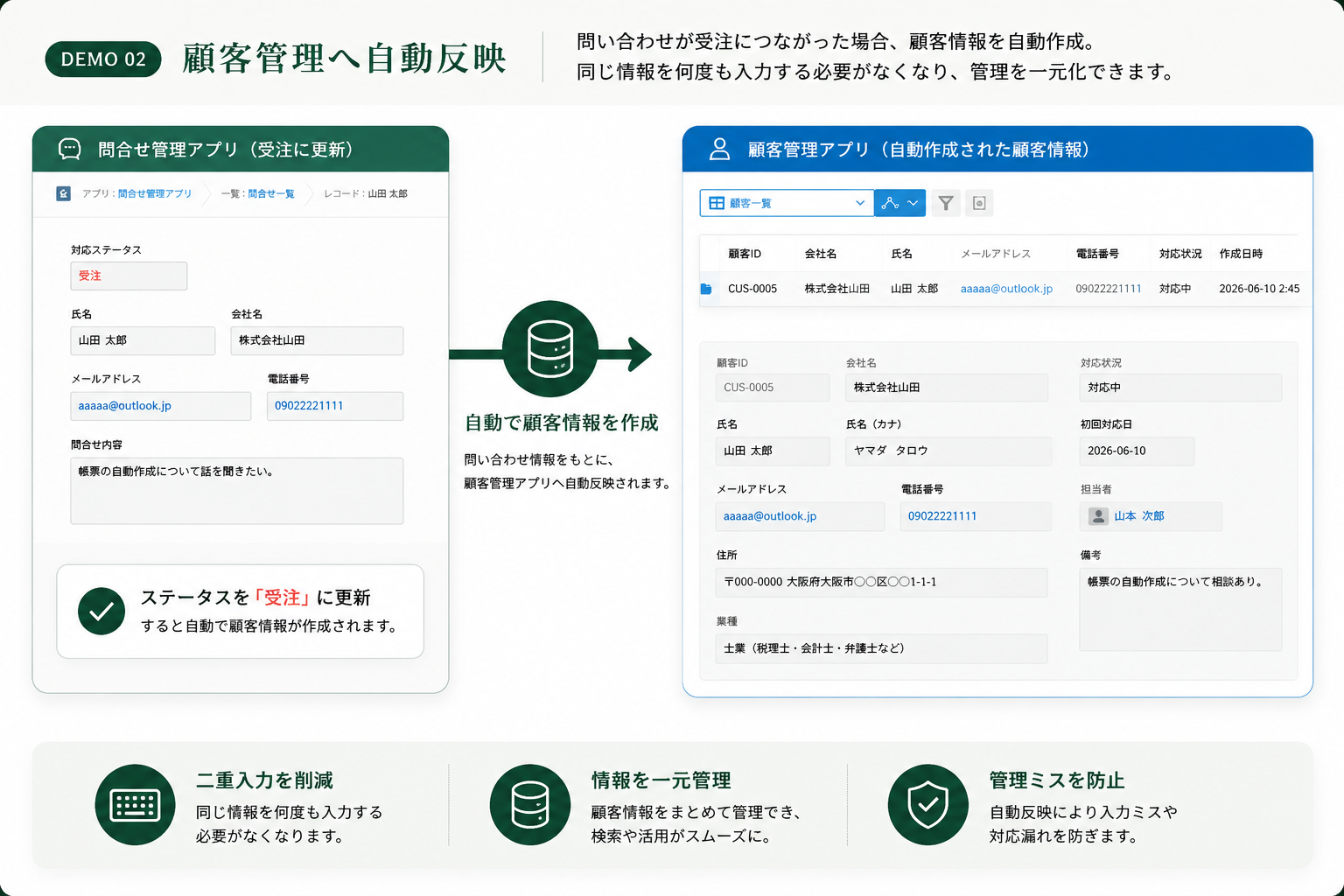Click the app icon in the breadcrumb
This screenshot has height=896, width=1344.
[63, 193]
